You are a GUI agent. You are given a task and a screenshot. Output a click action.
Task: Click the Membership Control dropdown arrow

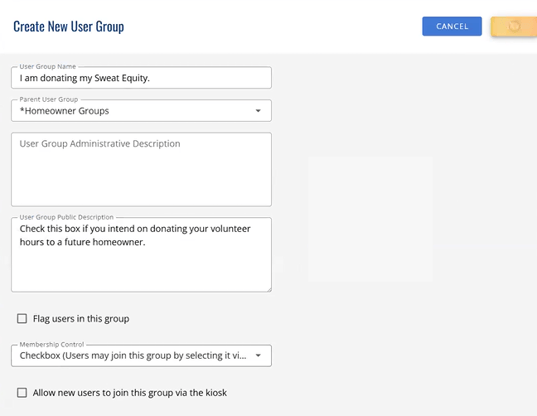[258, 356]
